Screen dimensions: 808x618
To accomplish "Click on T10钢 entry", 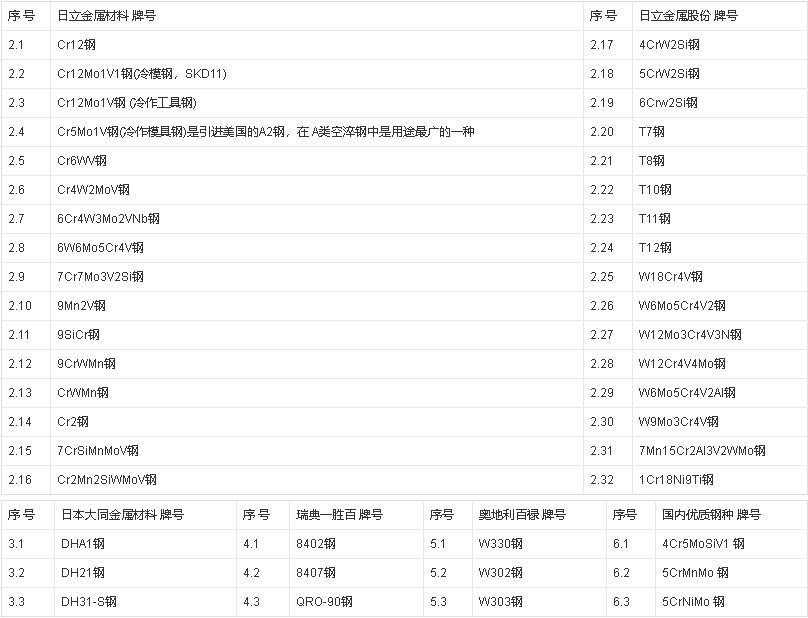I will (655, 190).
